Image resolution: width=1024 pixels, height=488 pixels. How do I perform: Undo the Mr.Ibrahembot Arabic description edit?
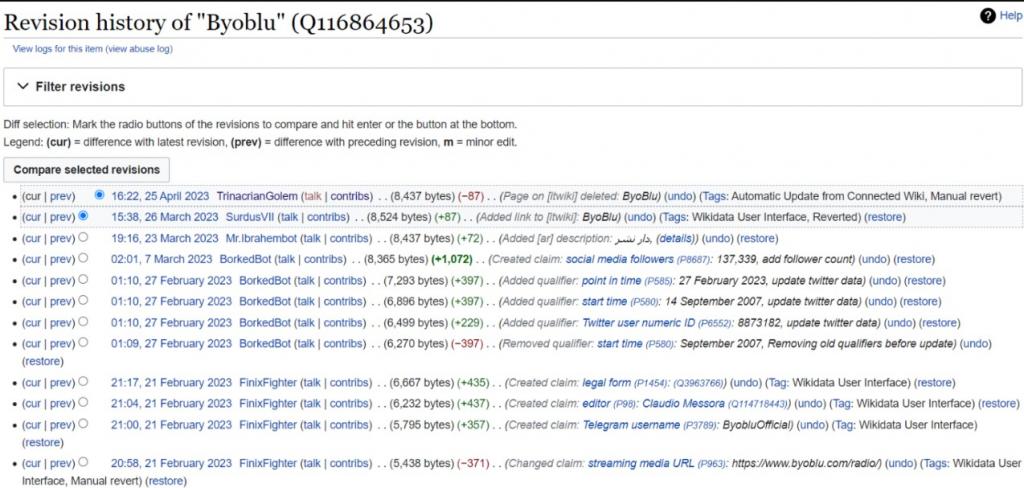click(x=718, y=239)
